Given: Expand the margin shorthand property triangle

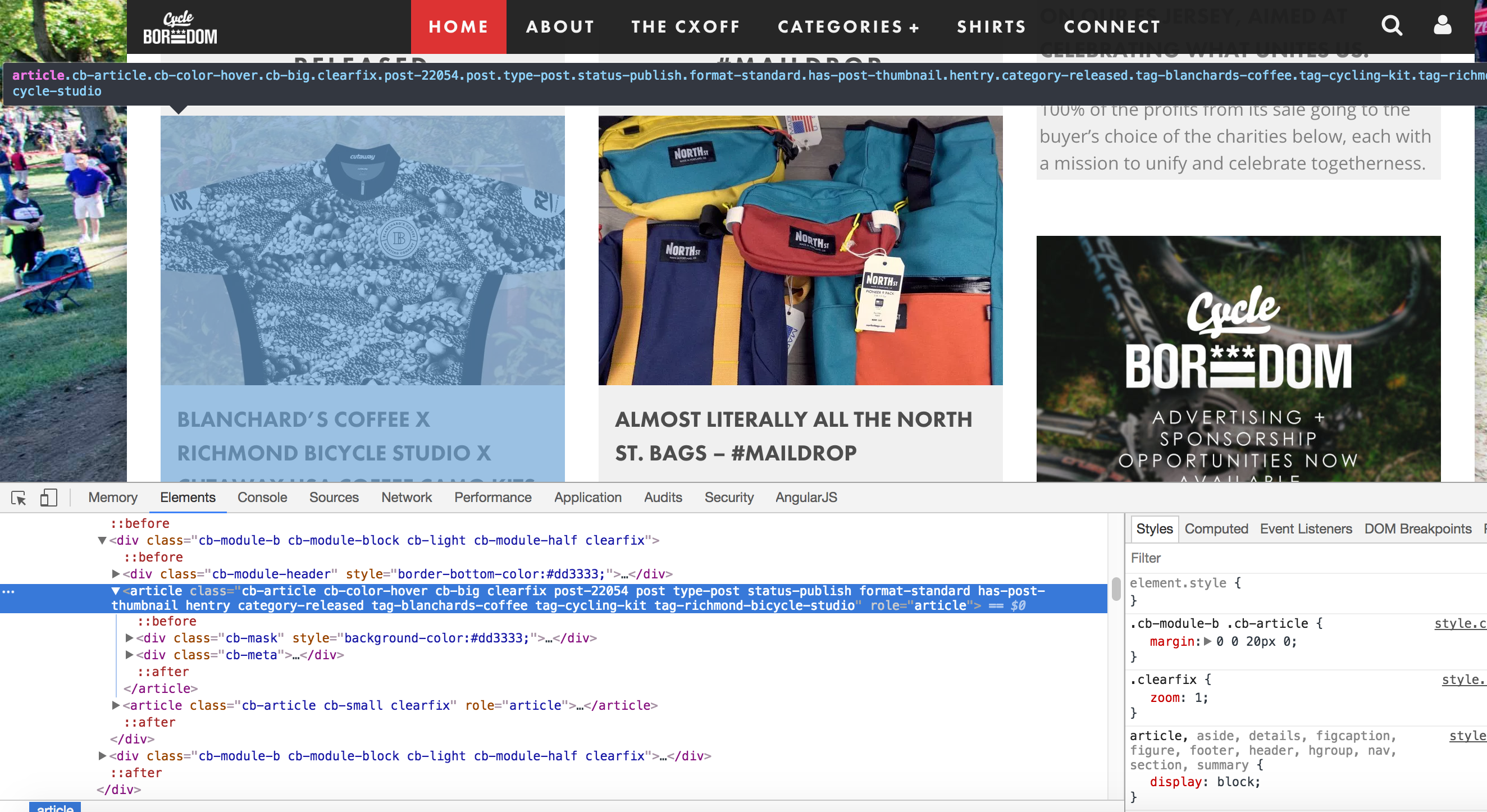Looking at the screenshot, I should coord(1207,641).
